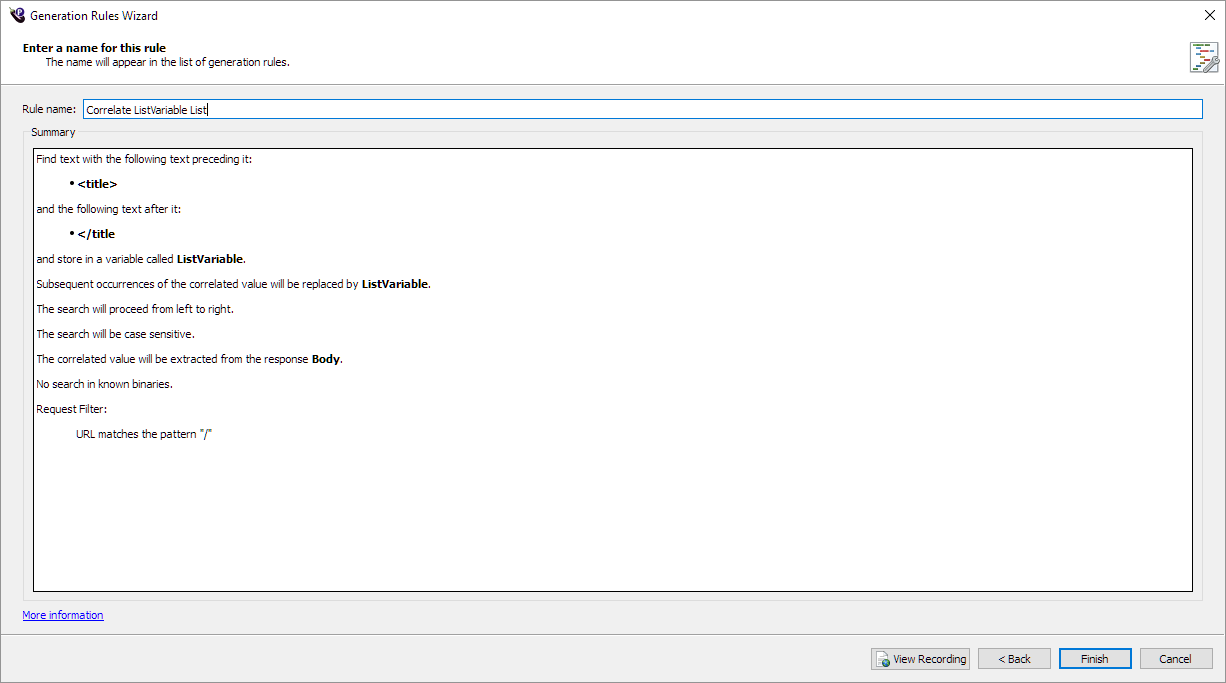Click the "search will proceed from left to right" line
This screenshot has width=1226, height=683.
(x=135, y=309)
